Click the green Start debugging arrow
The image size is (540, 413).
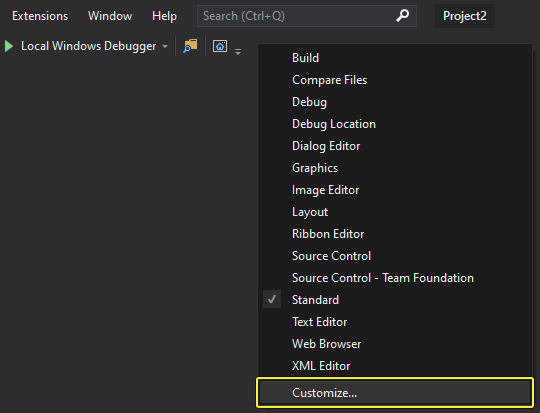tap(9, 46)
